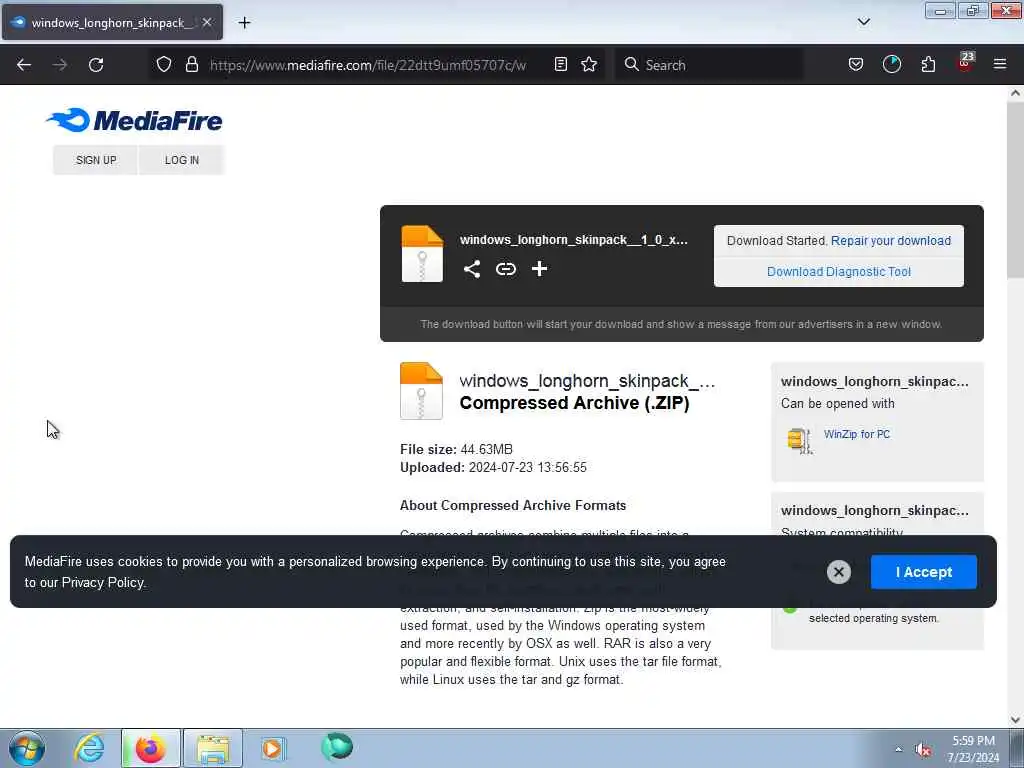Click the mediafire.com URL address field

point(368,65)
